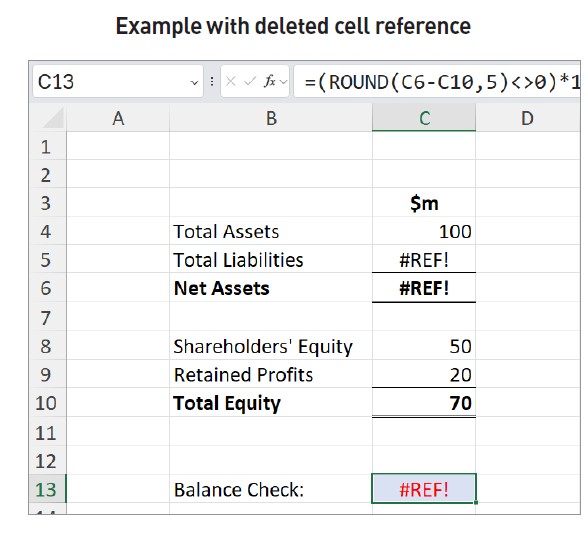588x541 pixels.
Task: Open the Name Box dropdown arrow
Action: click(x=194, y=82)
